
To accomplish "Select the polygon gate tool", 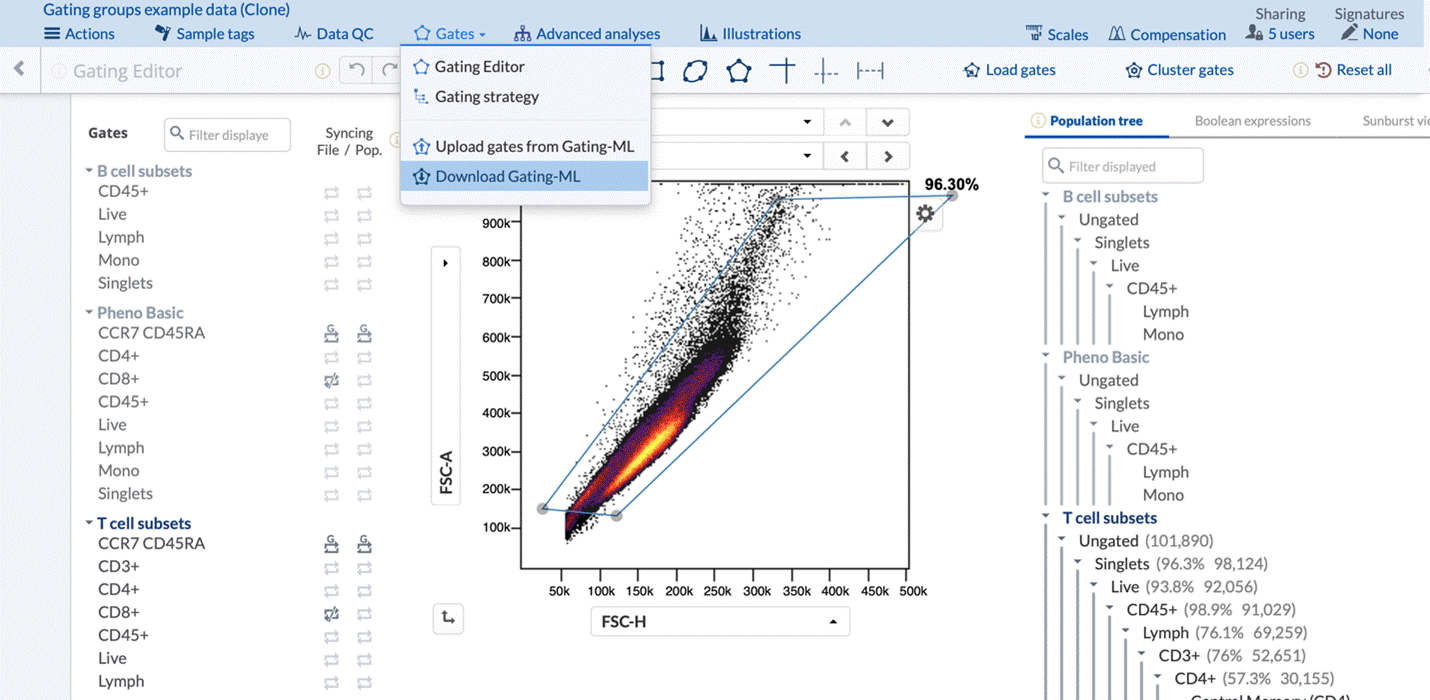I will tap(739, 71).
